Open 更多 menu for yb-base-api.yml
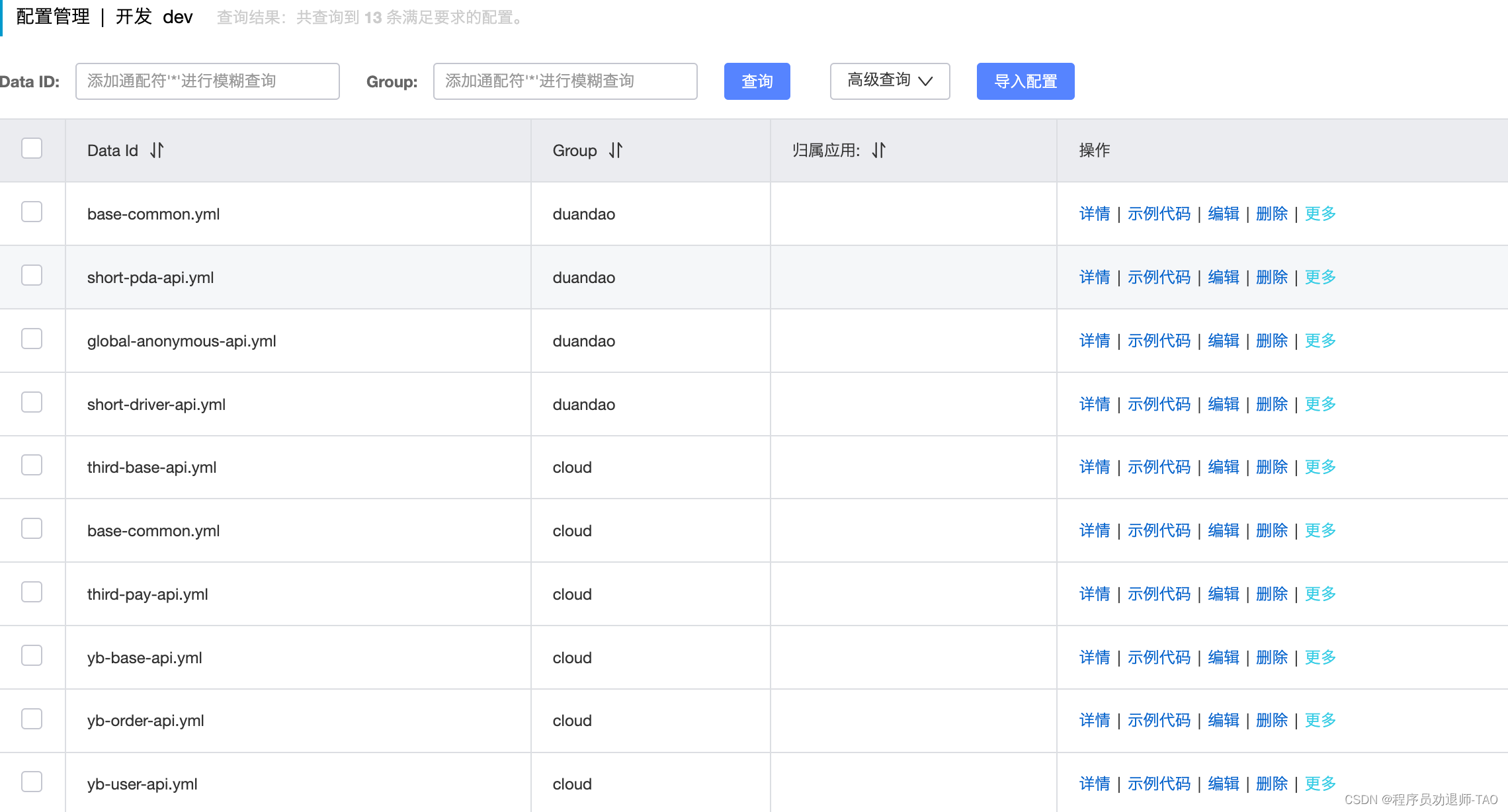 1320,657
